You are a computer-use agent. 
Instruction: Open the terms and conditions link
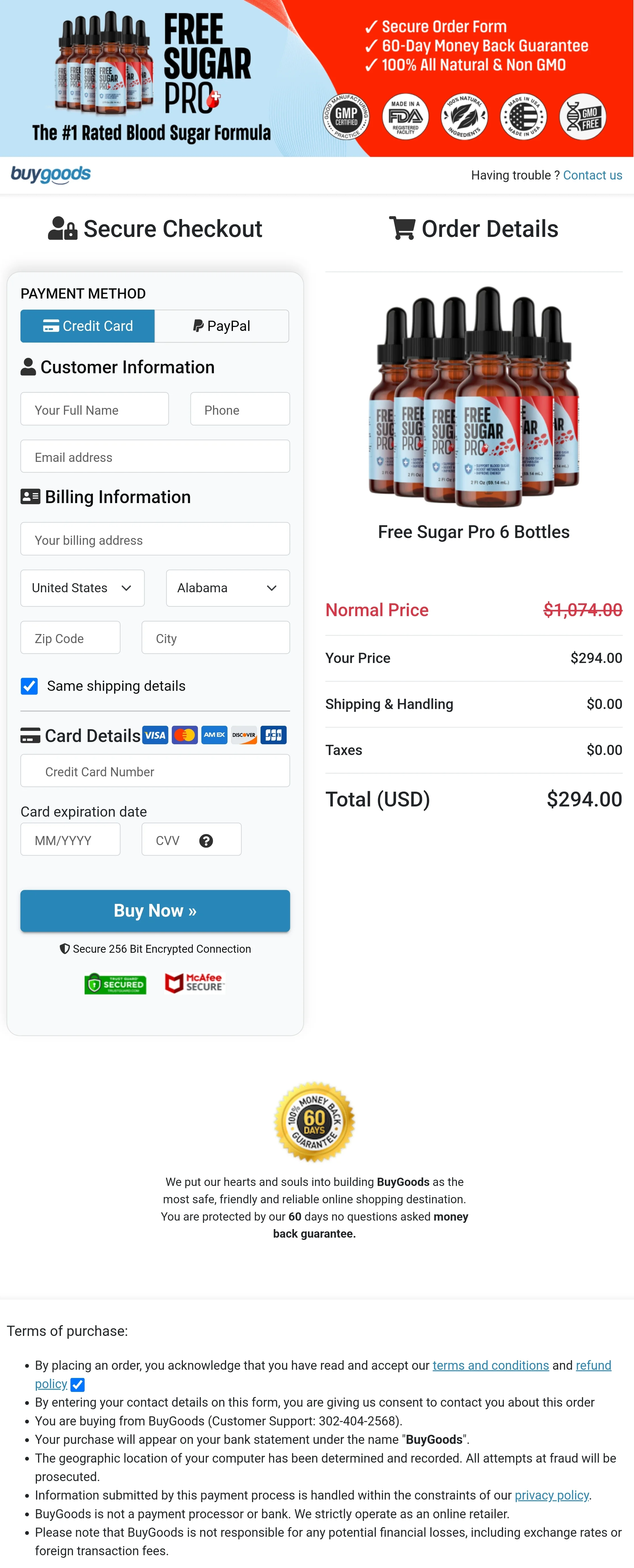coord(490,1365)
